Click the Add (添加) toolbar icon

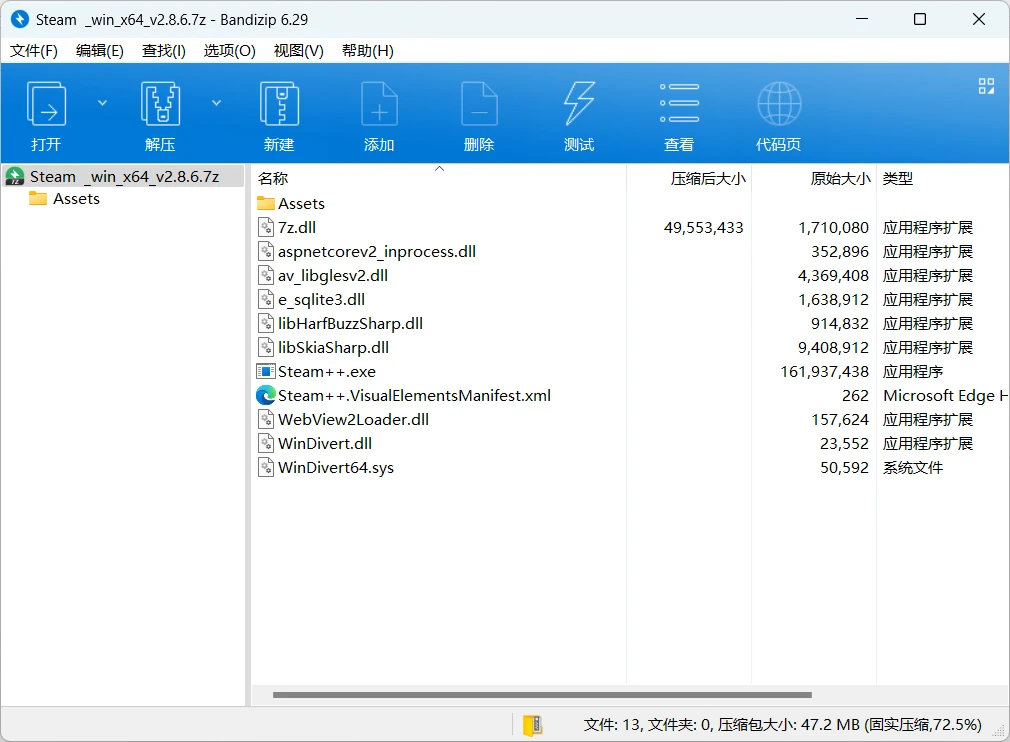(x=379, y=104)
